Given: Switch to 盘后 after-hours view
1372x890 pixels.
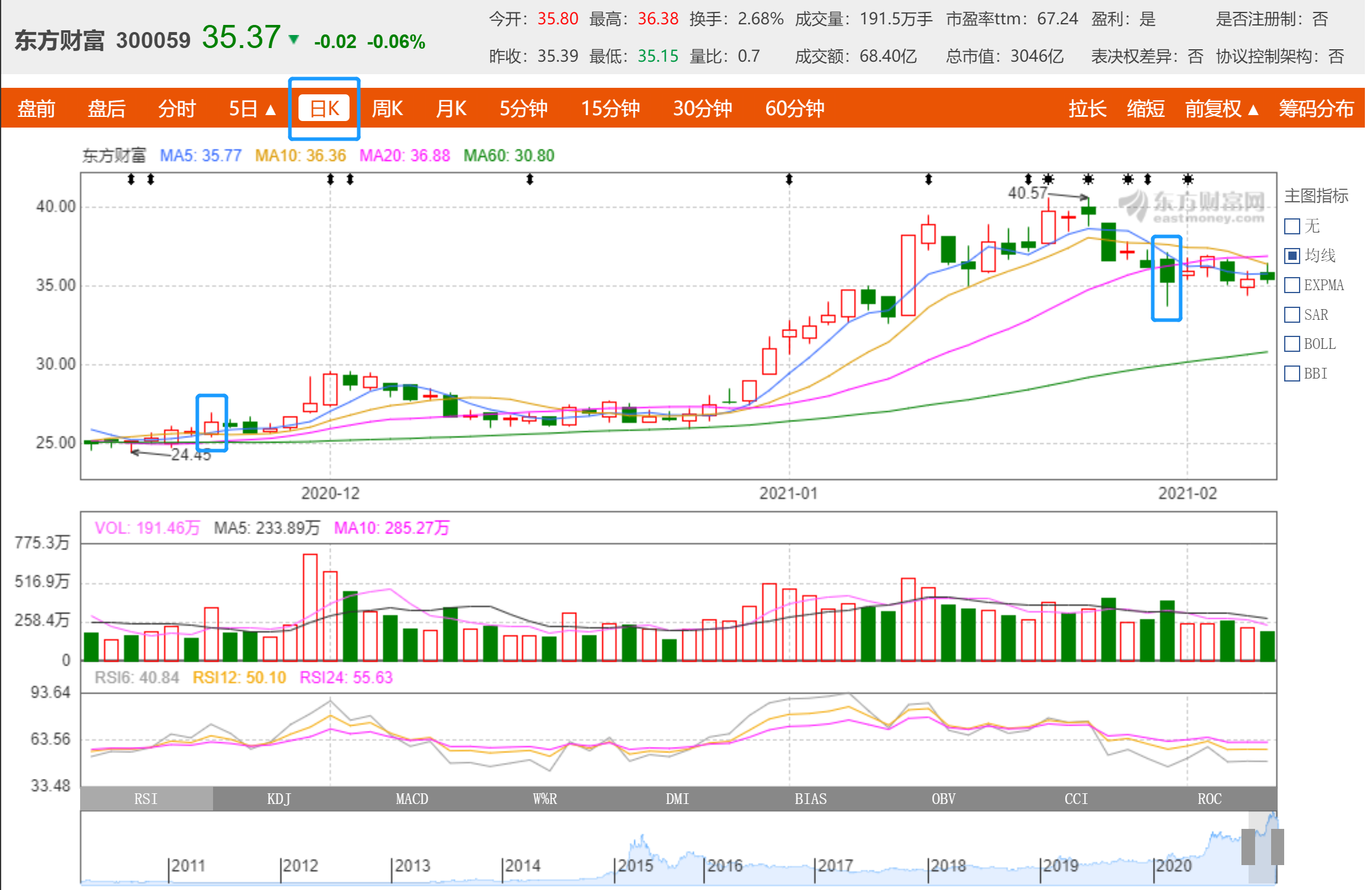Looking at the screenshot, I should click(x=107, y=109).
